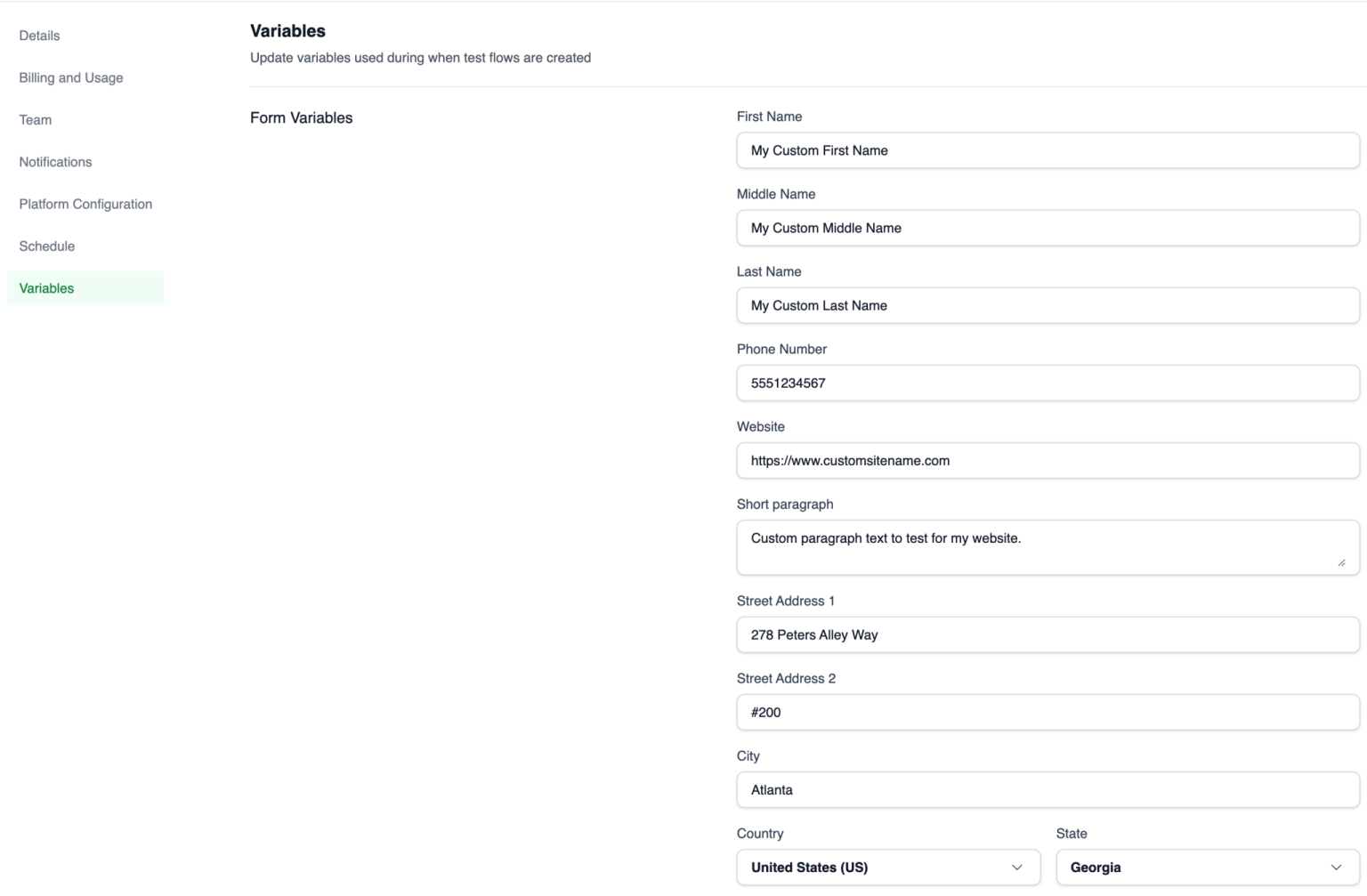Click the Website URL field
This screenshot has height=896, width=1367.
click(x=1047, y=461)
